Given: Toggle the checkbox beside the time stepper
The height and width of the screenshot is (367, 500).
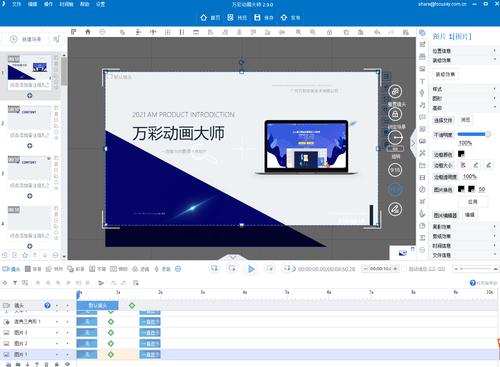Looking at the screenshot, I should (x=404, y=269).
